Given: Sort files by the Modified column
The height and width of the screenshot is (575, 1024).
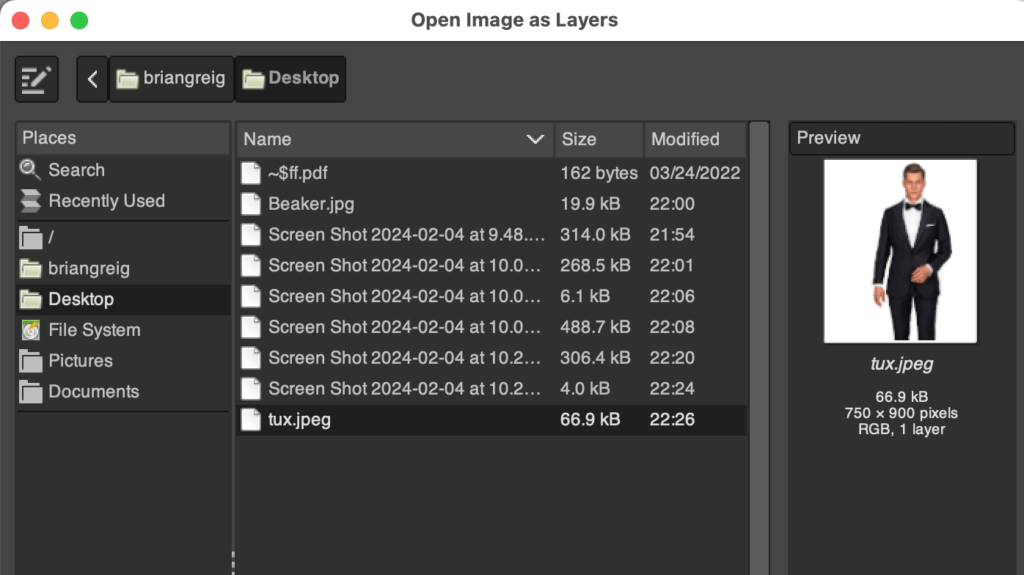Looking at the screenshot, I should [x=693, y=140].
